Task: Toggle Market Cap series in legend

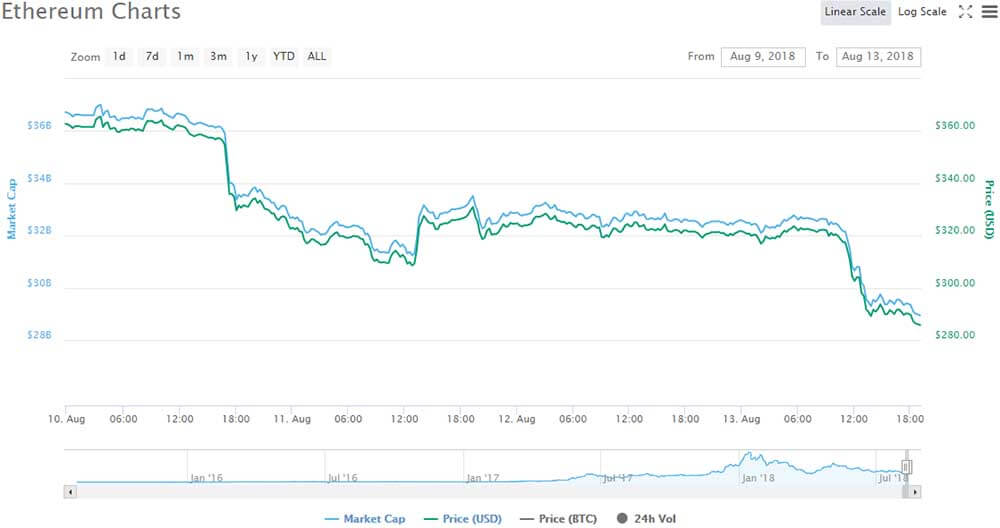Action: pos(365,519)
